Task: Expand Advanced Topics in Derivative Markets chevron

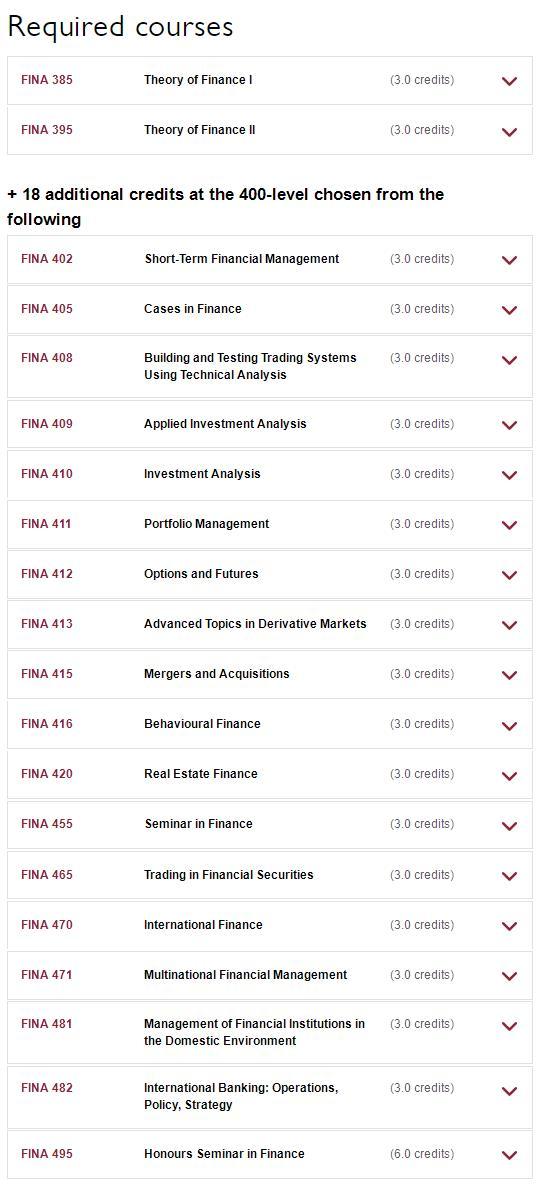Action: 510,625
